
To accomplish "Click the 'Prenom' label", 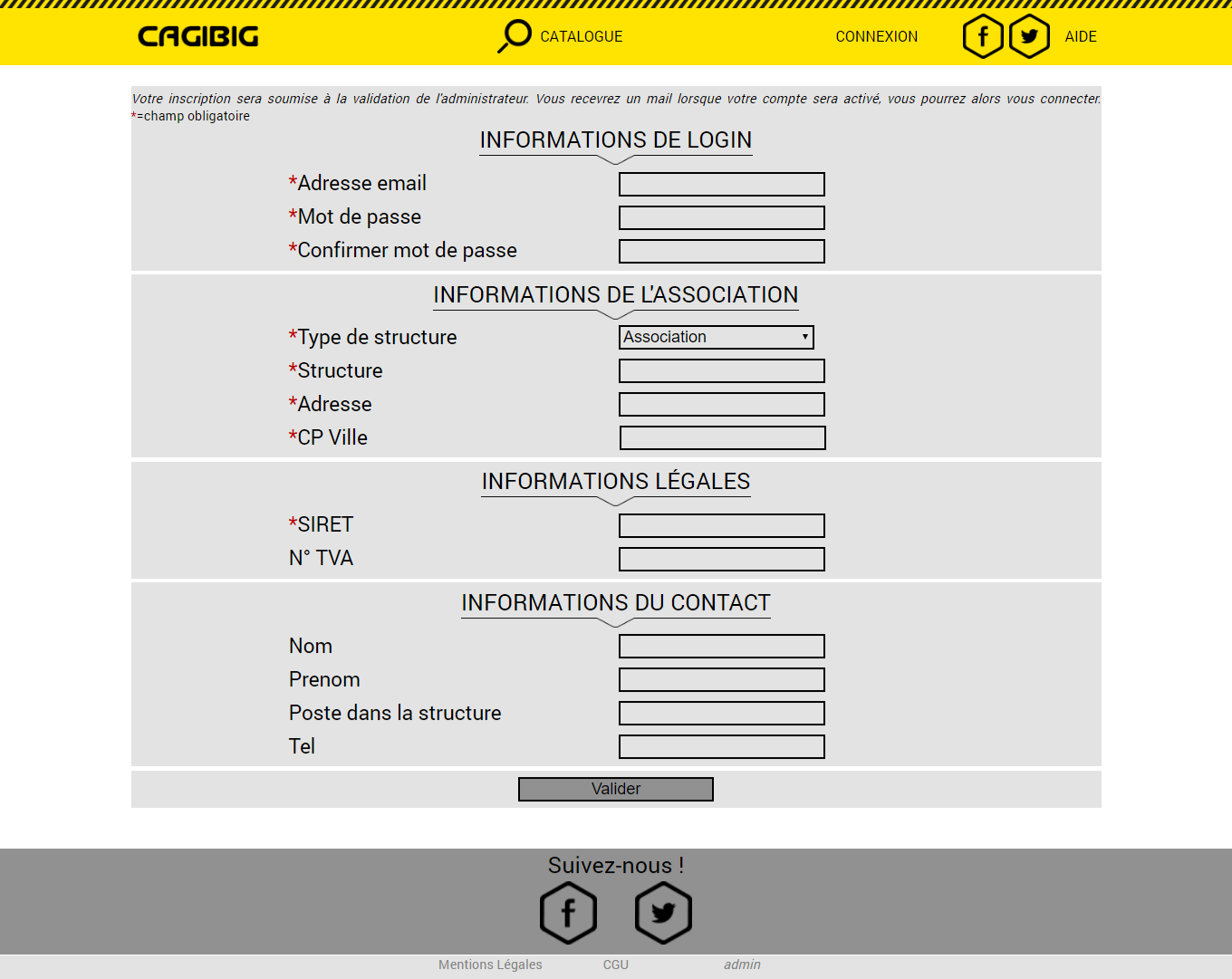I will [x=324, y=679].
